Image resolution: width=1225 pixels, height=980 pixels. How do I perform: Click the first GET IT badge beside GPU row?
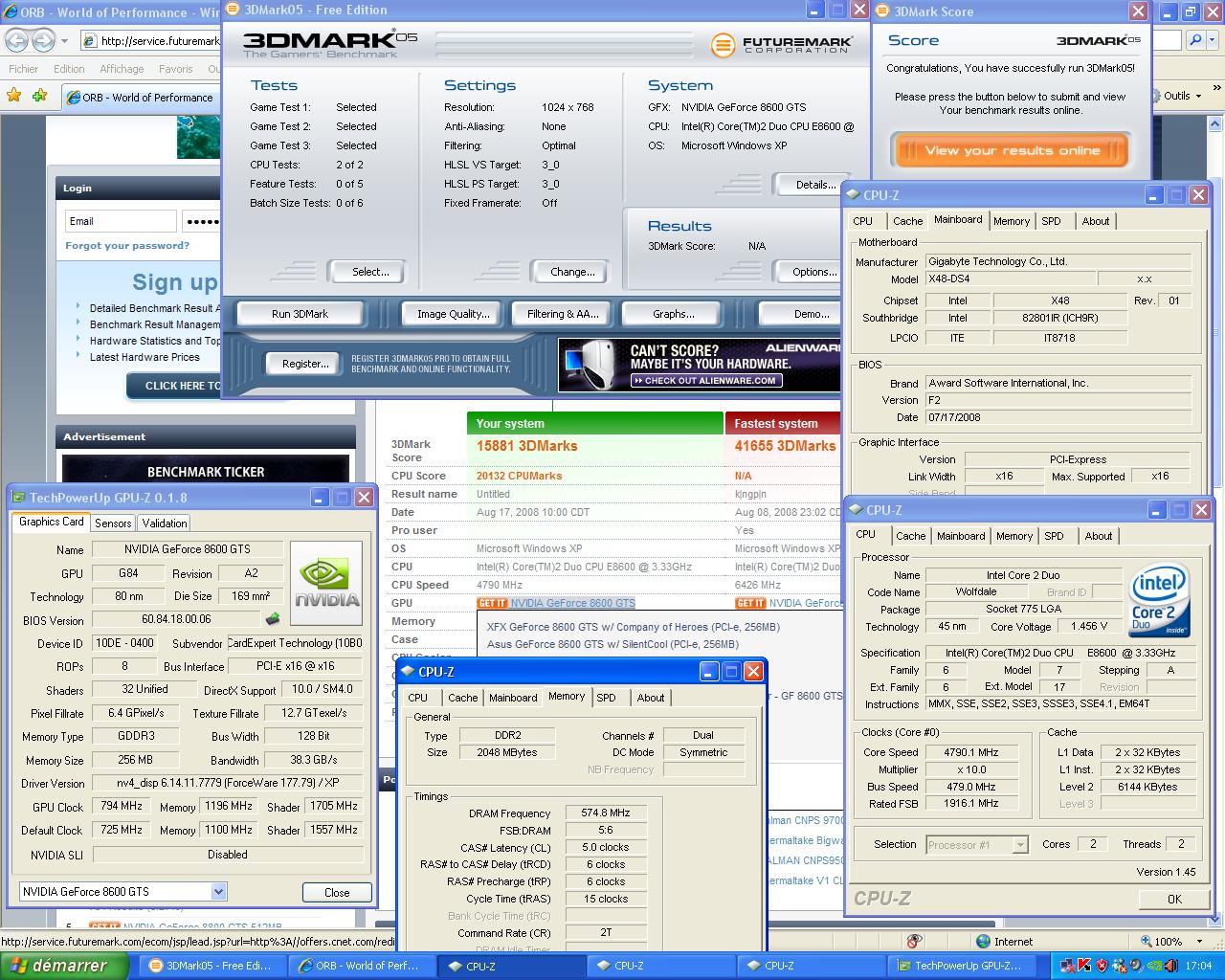(x=492, y=603)
